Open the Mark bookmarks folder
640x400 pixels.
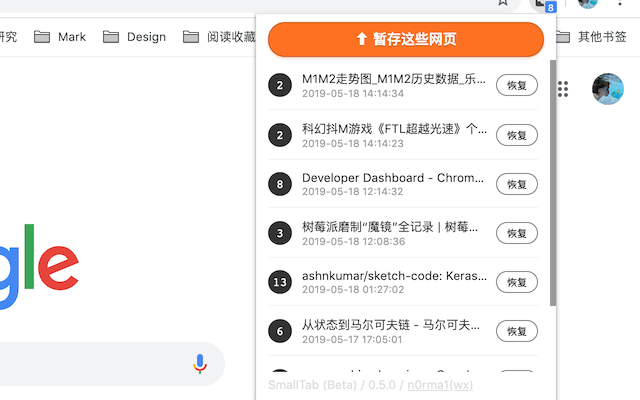60,37
